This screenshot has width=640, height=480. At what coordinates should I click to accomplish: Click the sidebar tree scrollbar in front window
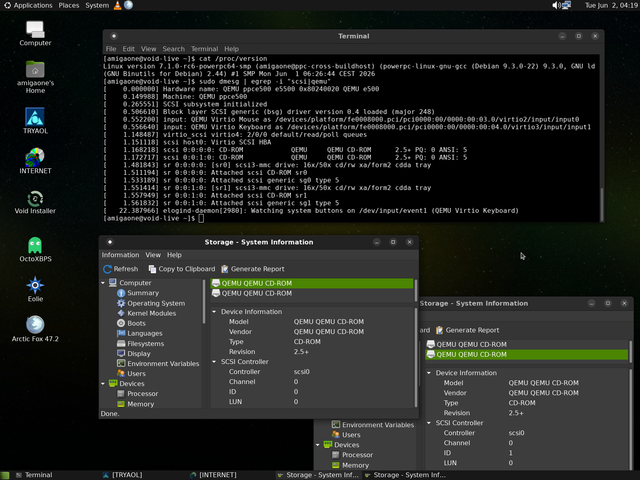204,302
